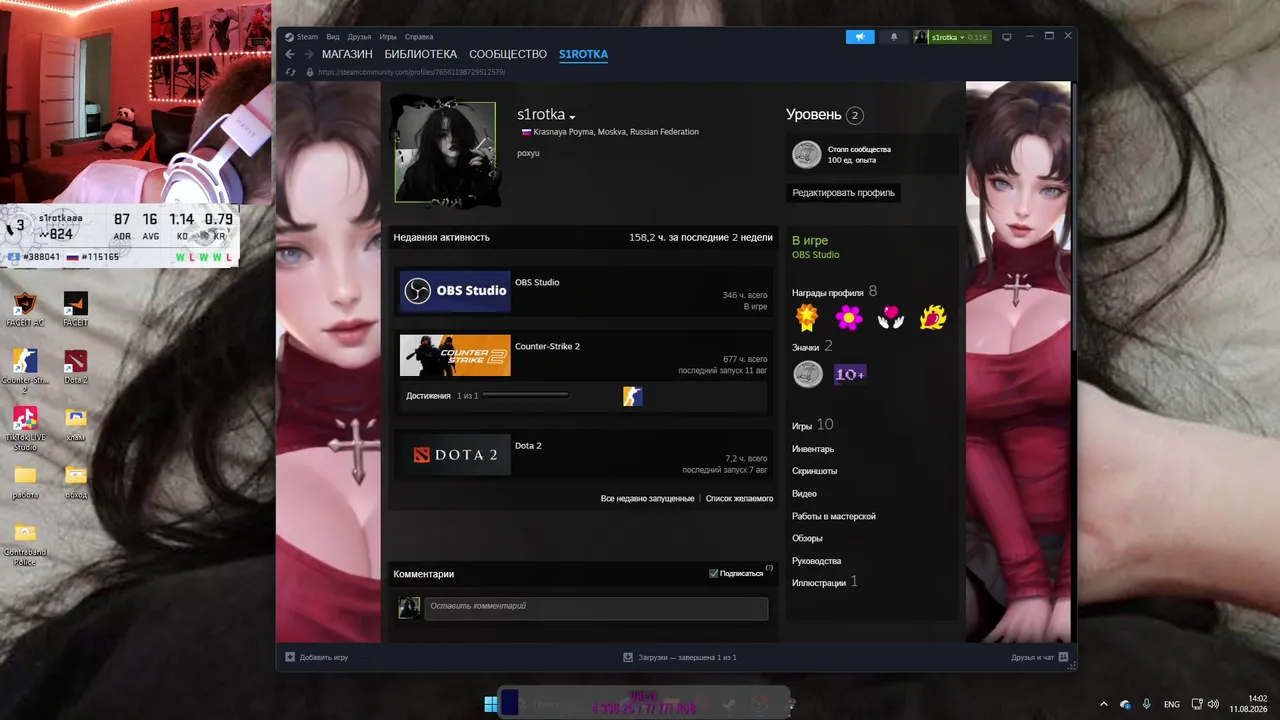Open the Видео link
1280x720 pixels.
coord(804,493)
